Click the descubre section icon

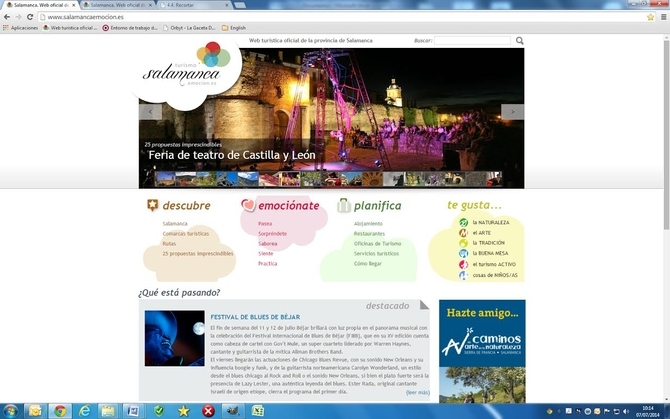[152, 205]
